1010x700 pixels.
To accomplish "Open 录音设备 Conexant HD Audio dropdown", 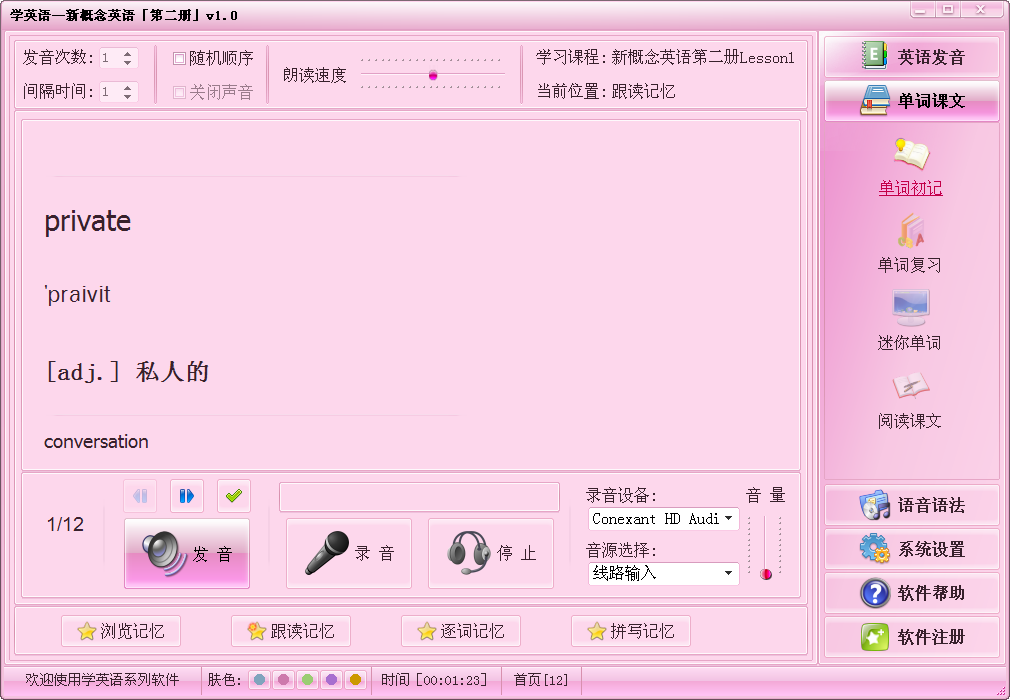I will (663, 519).
